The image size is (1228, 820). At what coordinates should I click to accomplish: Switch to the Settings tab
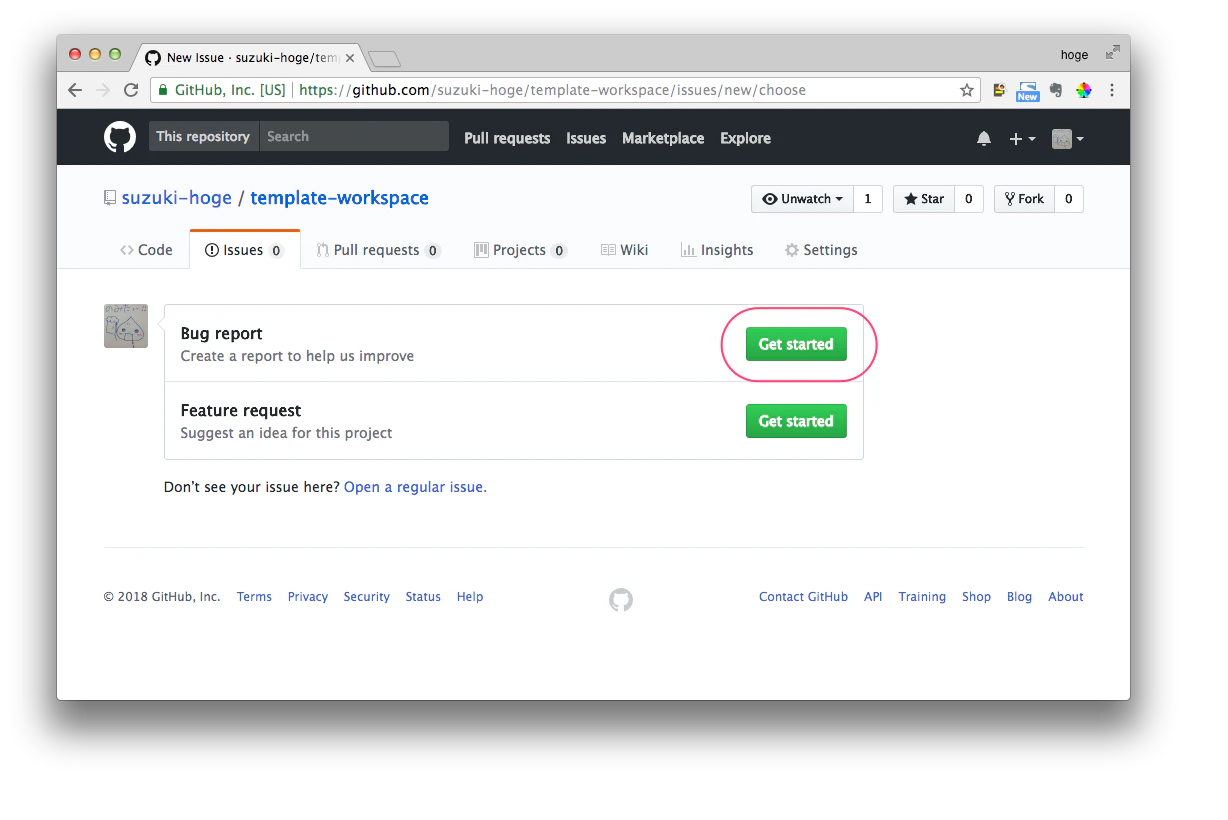point(821,250)
